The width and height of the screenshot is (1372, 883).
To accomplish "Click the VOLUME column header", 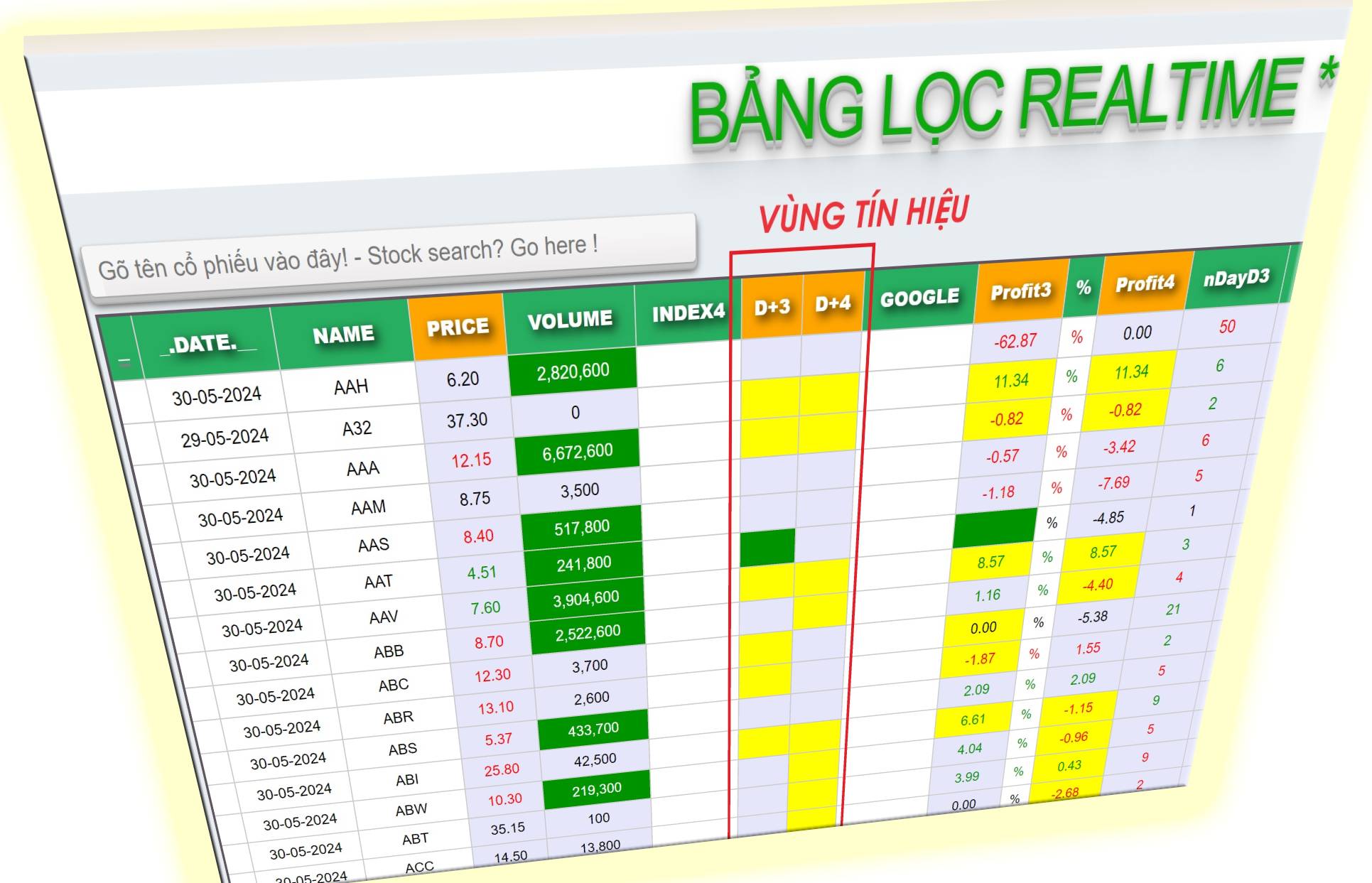I will 570,319.
